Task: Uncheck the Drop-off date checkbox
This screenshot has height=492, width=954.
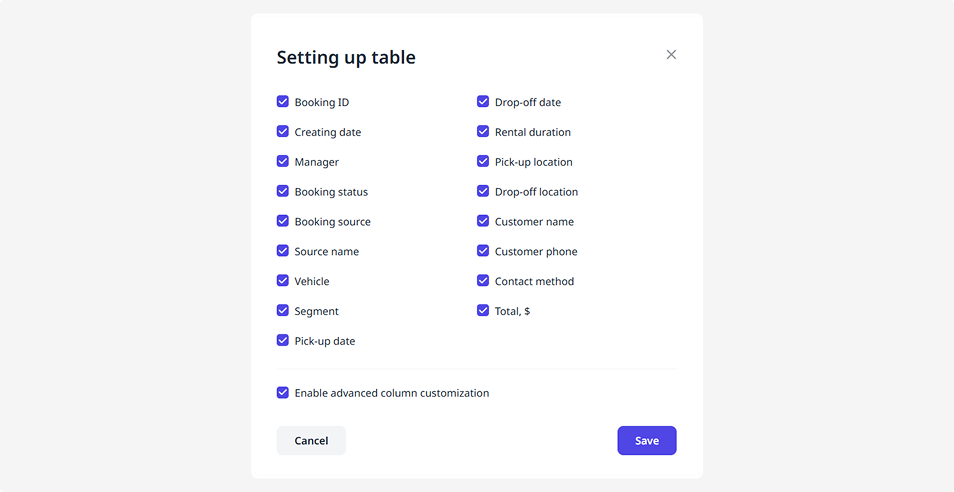Action: point(483,102)
